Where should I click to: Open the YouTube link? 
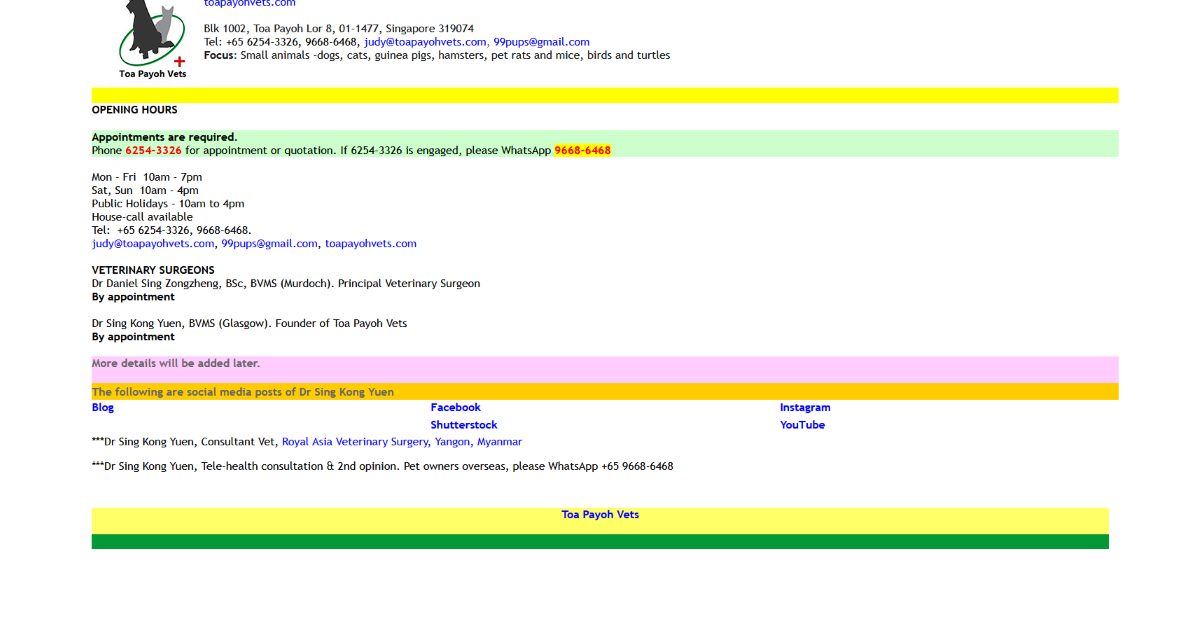[802, 425]
